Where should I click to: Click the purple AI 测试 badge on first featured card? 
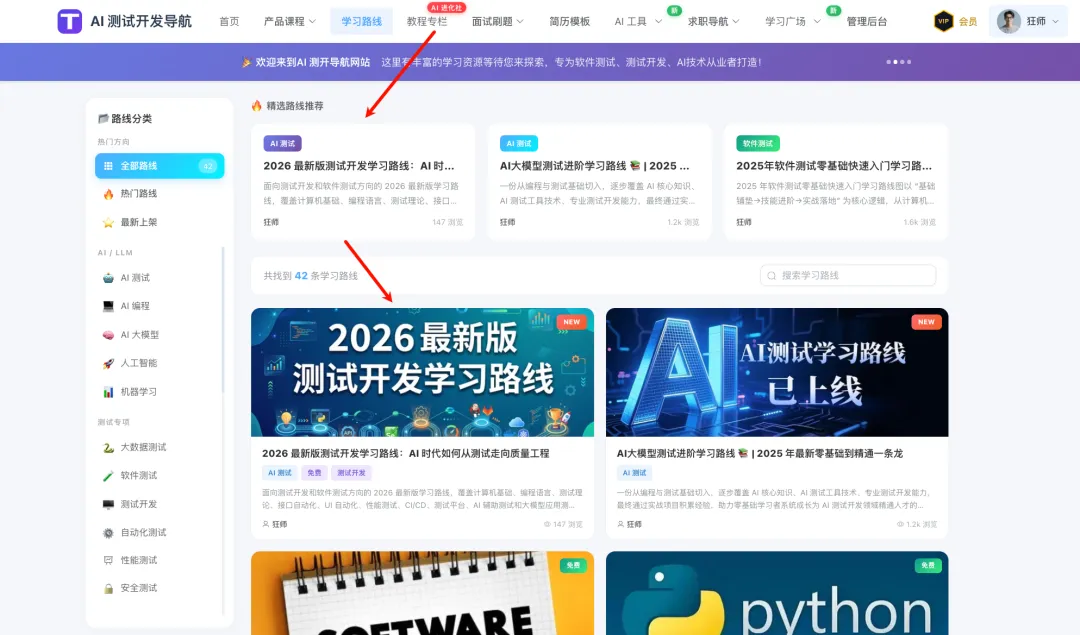point(282,143)
